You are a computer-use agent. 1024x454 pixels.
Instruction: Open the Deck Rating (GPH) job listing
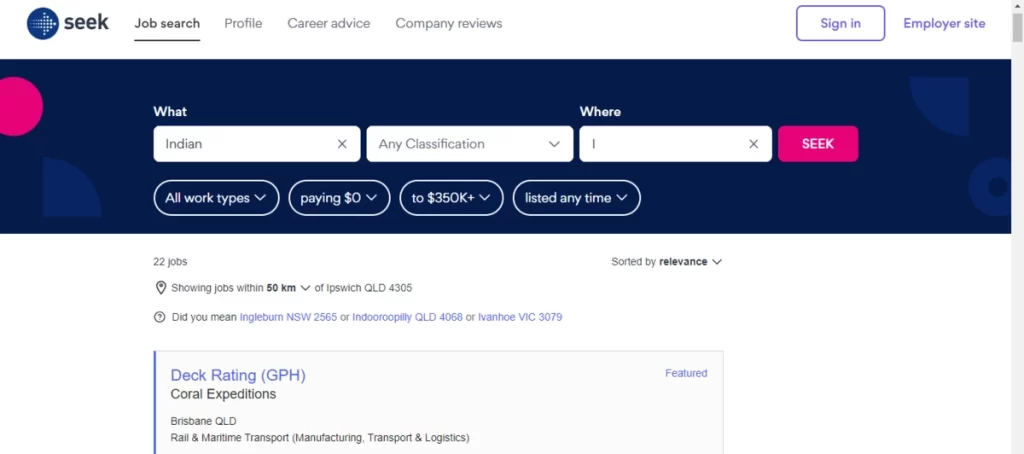click(238, 375)
